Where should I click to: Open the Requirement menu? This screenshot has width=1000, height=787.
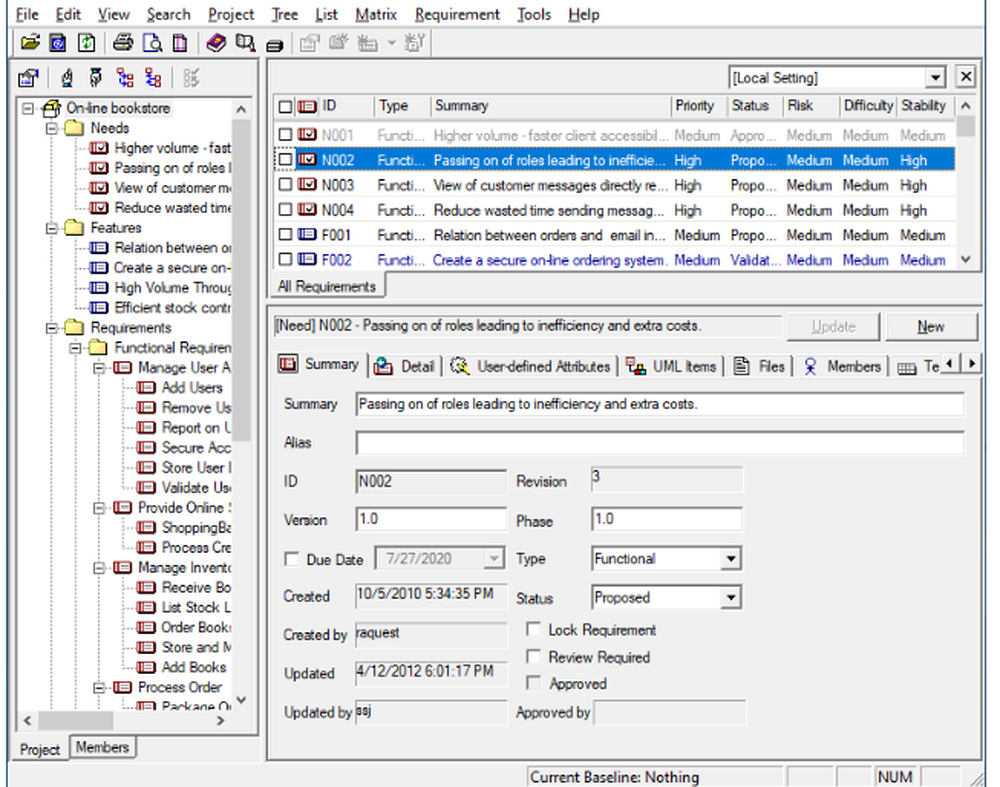coord(457,14)
